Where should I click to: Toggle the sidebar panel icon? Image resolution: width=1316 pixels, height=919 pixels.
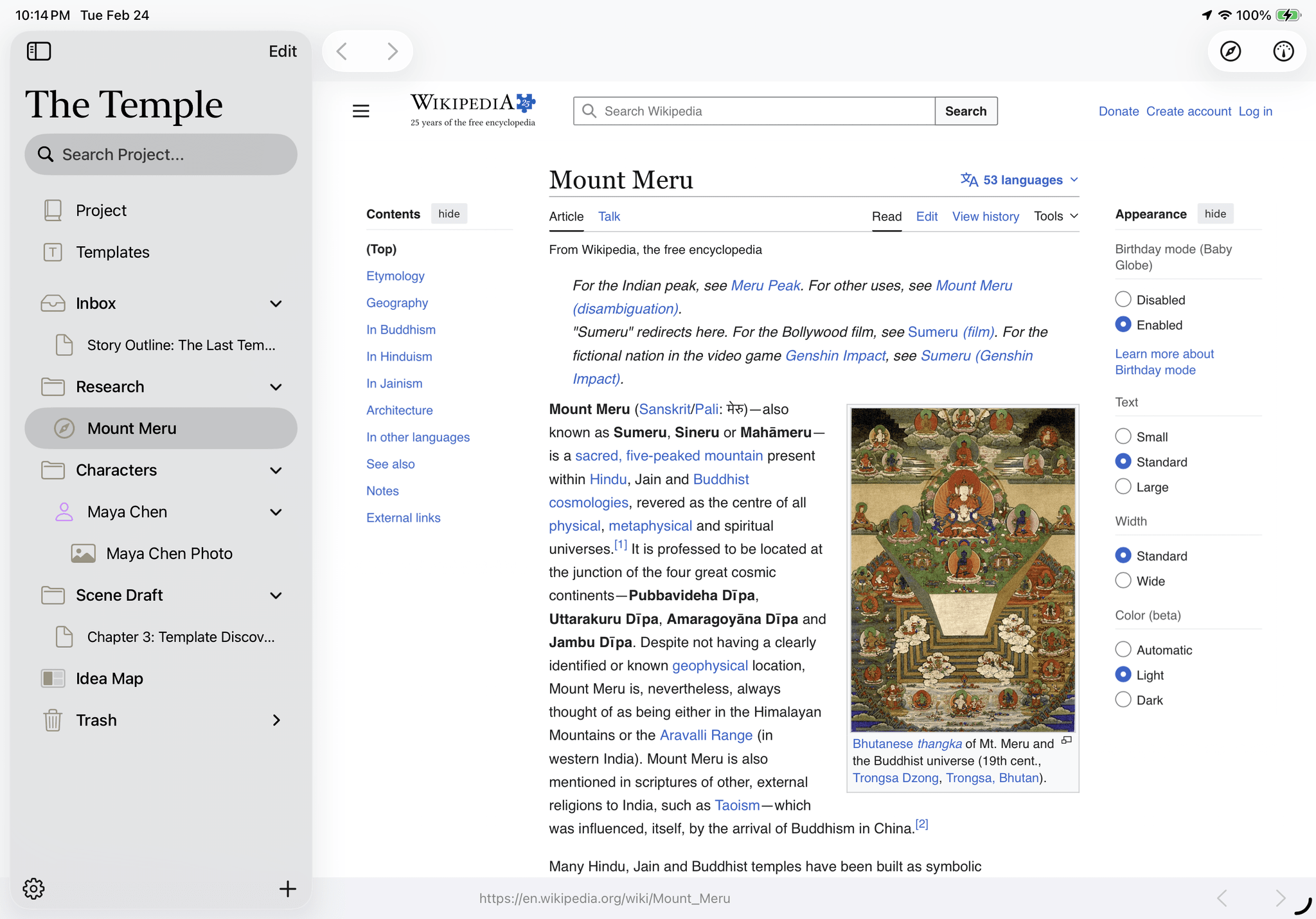pyautogui.click(x=39, y=51)
